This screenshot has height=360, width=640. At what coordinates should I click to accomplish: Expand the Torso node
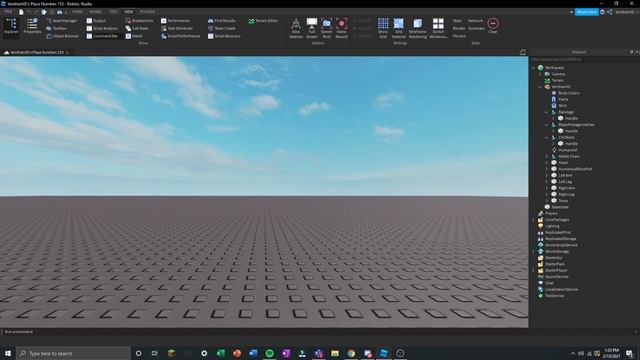pos(547,200)
